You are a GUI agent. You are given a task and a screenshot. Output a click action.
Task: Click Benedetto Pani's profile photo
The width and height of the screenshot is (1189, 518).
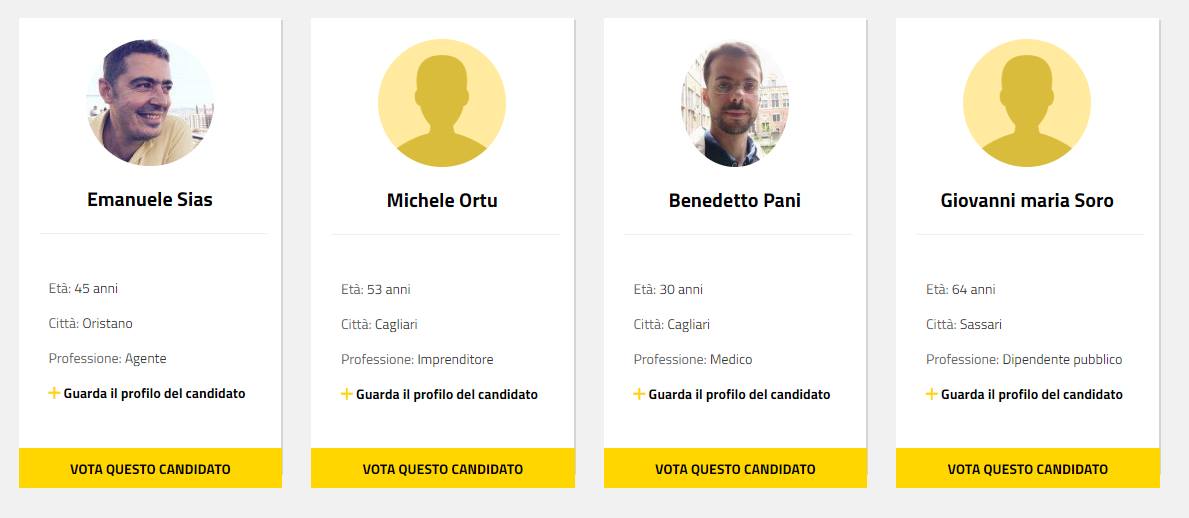tap(735, 103)
